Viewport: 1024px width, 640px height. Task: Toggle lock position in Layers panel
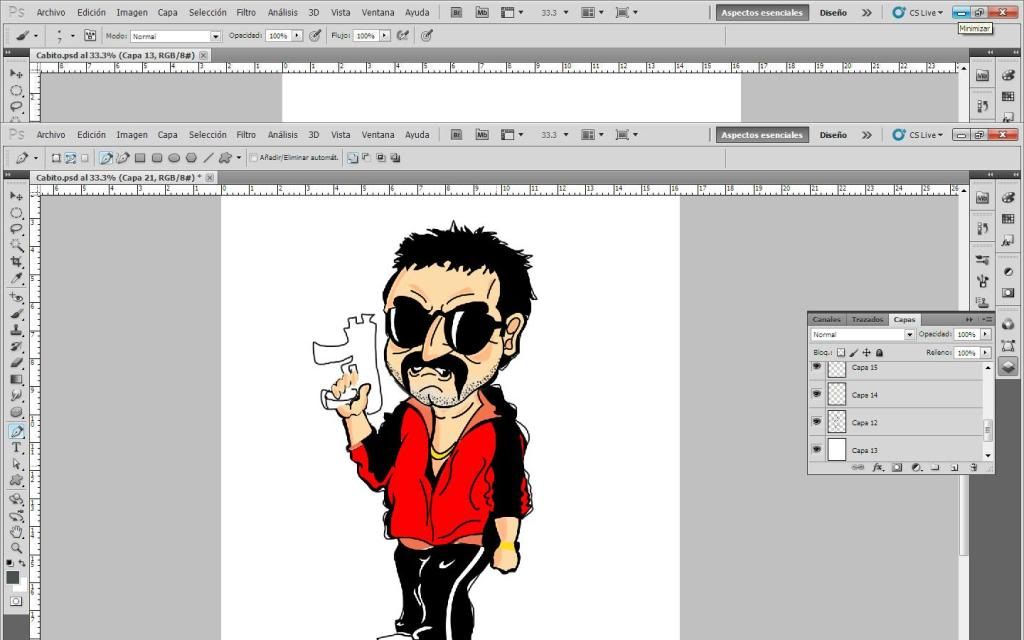[867, 353]
